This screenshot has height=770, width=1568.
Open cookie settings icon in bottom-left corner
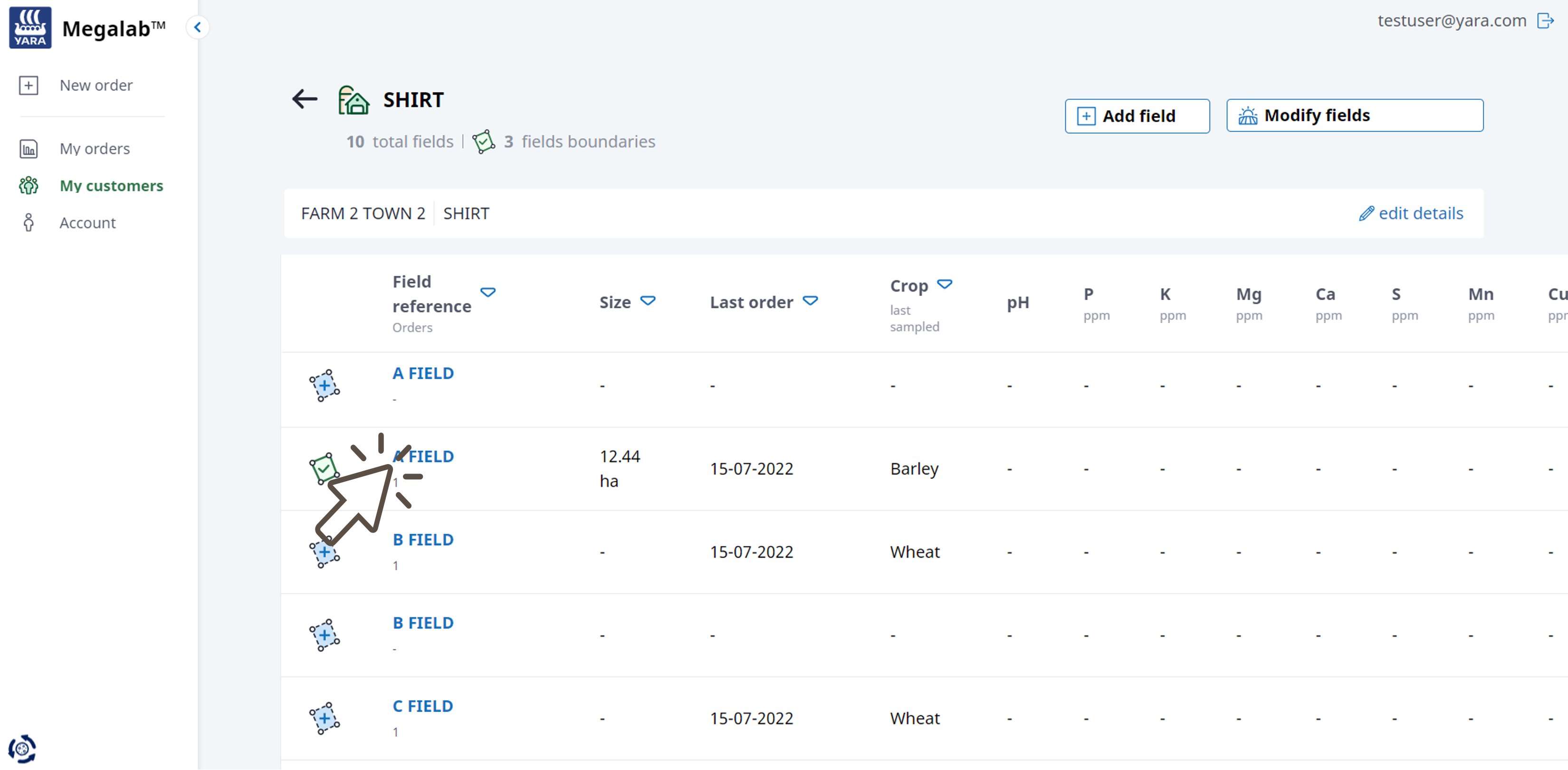pyautogui.click(x=22, y=748)
